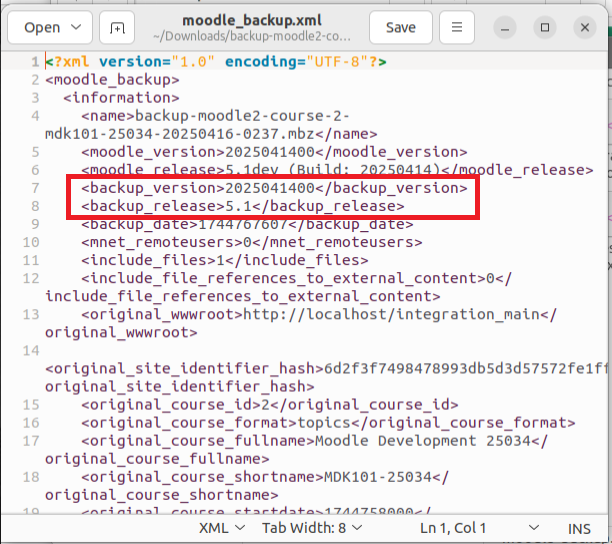Screen dimensions: 612x544
Task: Click the original_course_shortname MDK101-25034 line
Action: (x=265, y=477)
